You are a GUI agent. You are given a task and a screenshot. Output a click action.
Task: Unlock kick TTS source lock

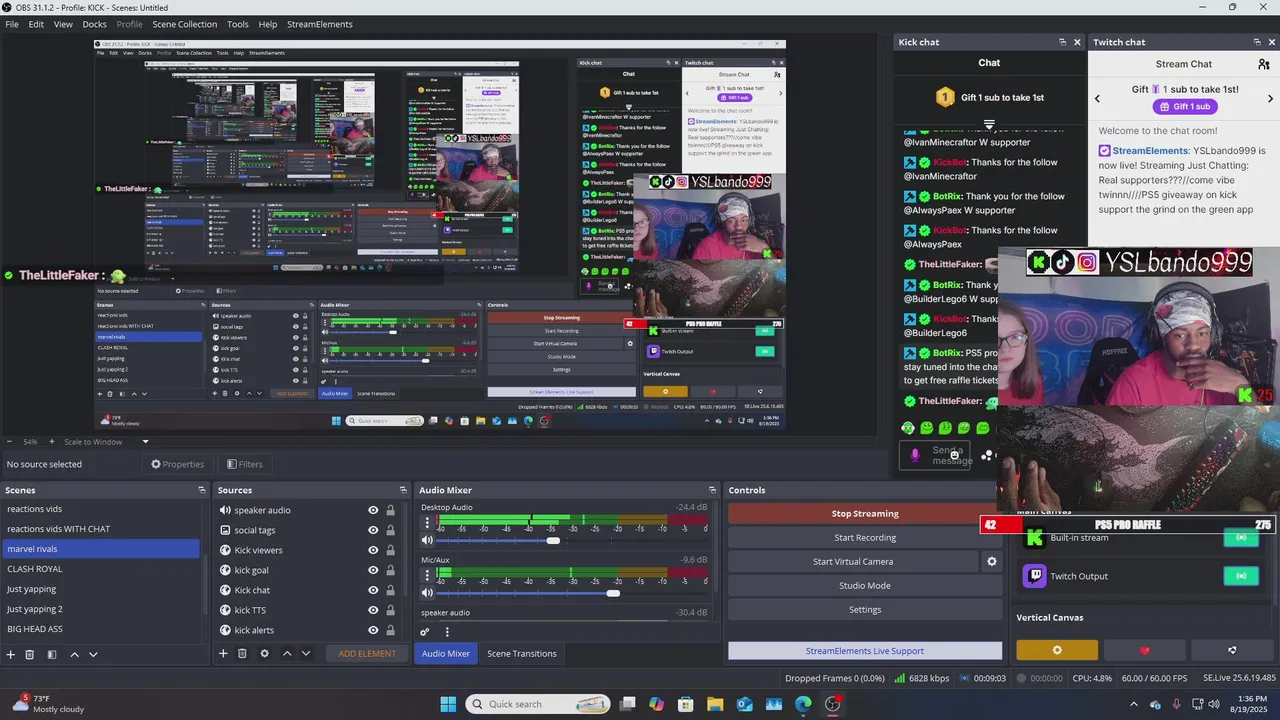[390, 610]
